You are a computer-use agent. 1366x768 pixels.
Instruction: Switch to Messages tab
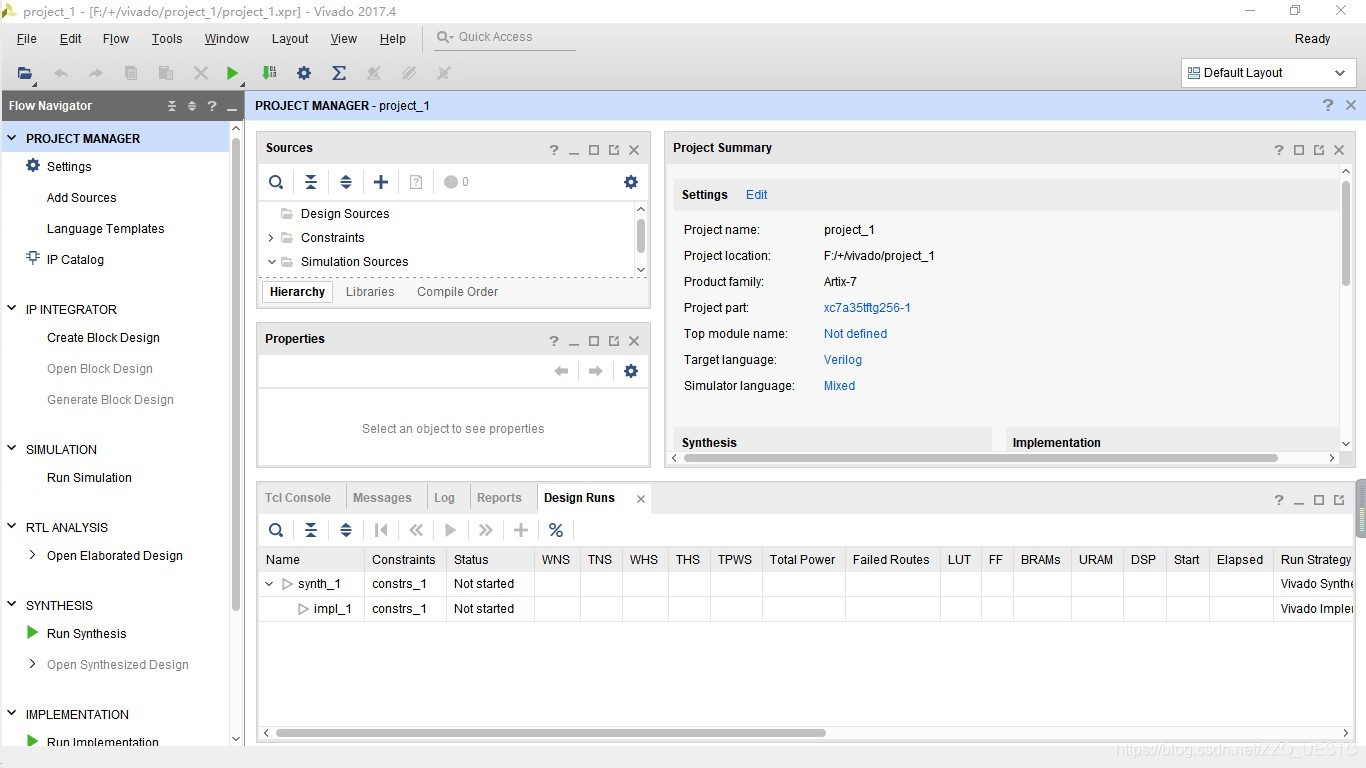[x=382, y=498]
